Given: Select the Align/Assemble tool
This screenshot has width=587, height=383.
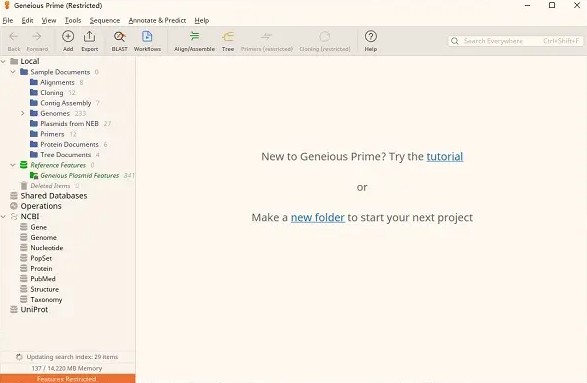Looking at the screenshot, I should click(x=194, y=41).
